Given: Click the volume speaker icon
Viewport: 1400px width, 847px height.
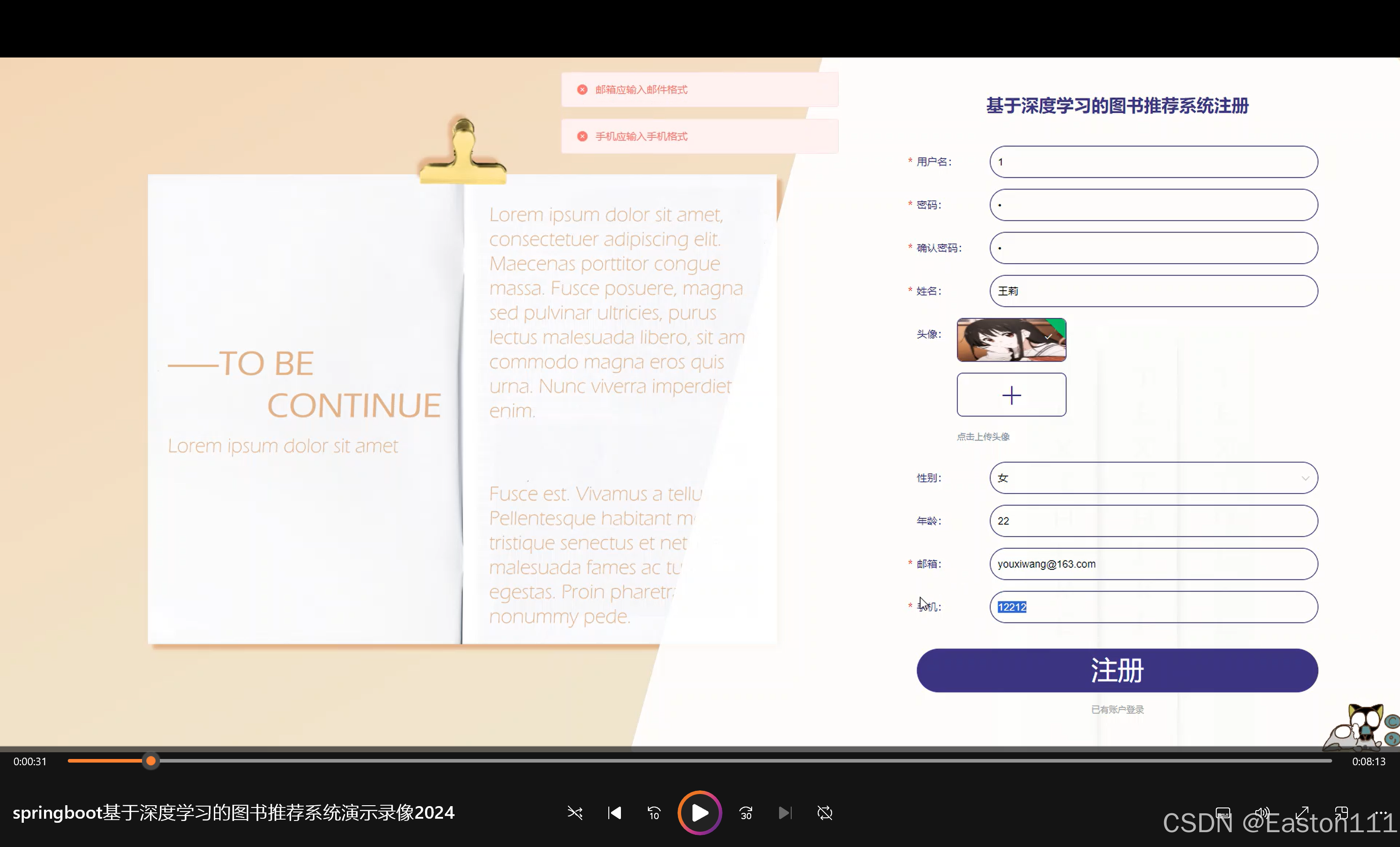Looking at the screenshot, I should coord(1262,813).
